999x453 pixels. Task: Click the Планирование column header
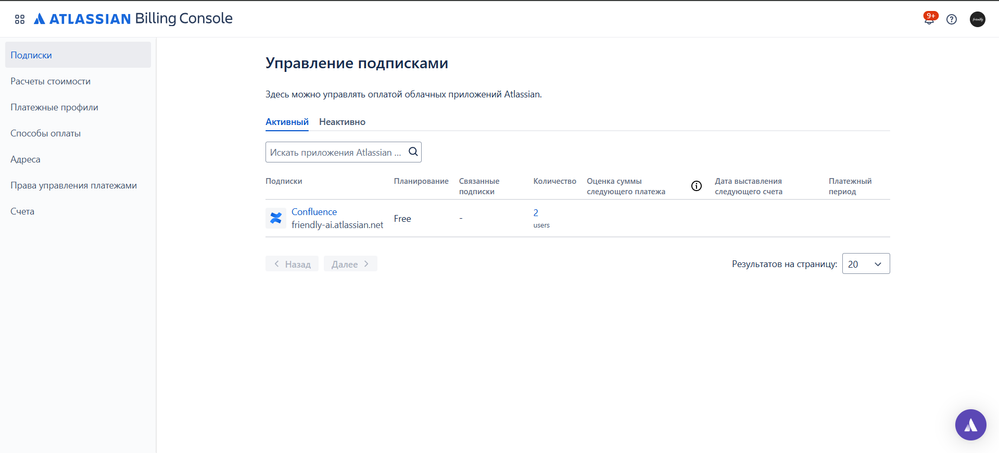point(421,181)
